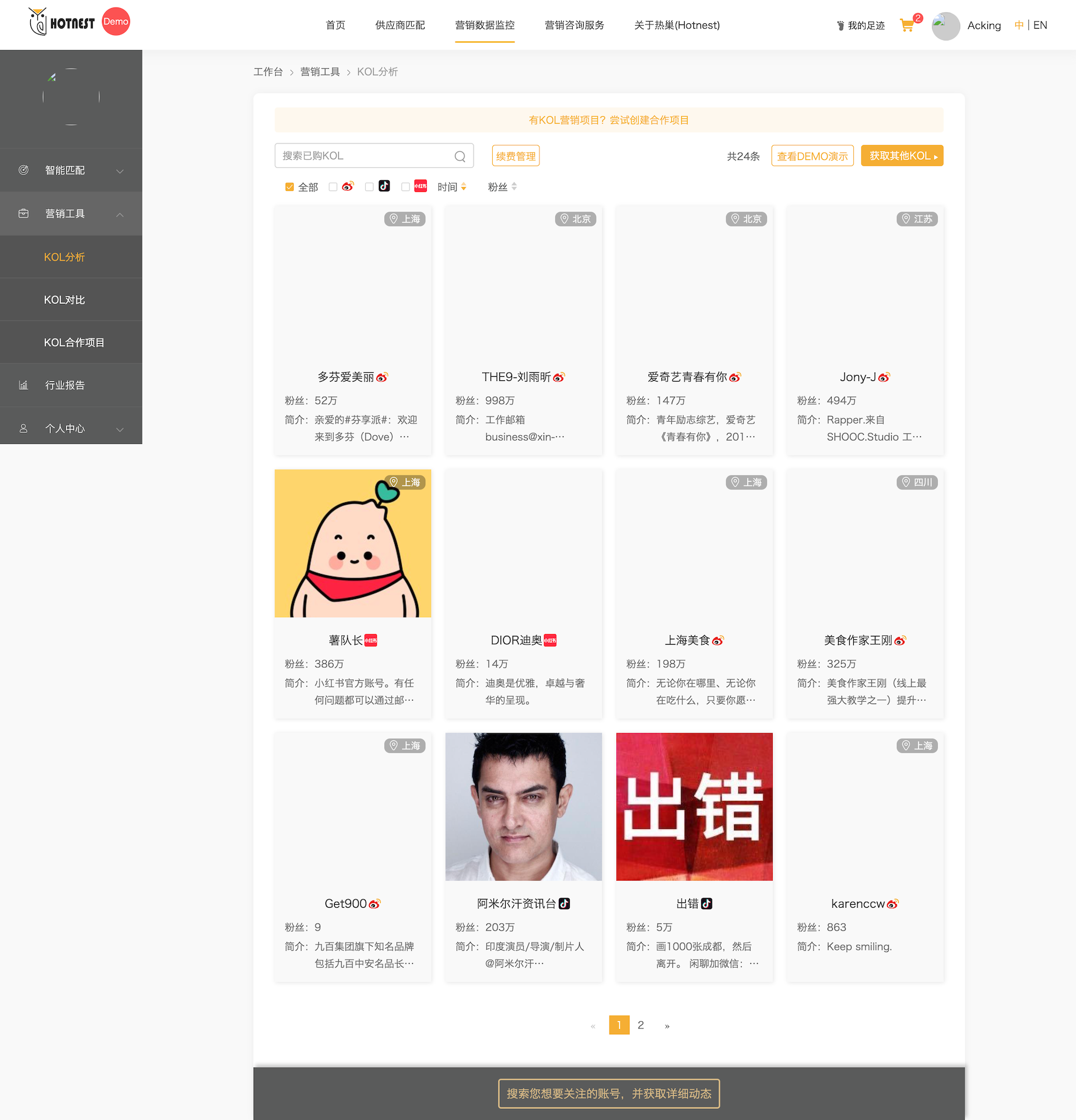
Task: Open the shopping cart icon
Action: pos(906,26)
